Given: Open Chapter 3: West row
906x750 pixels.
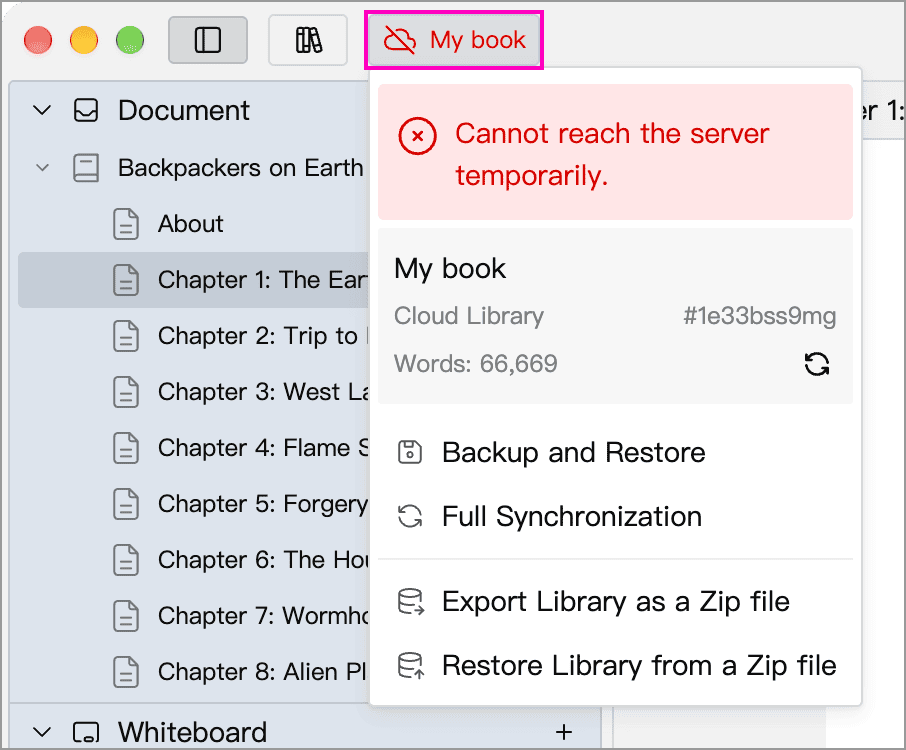Looking at the screenshot, I should [x=194, y=392].
